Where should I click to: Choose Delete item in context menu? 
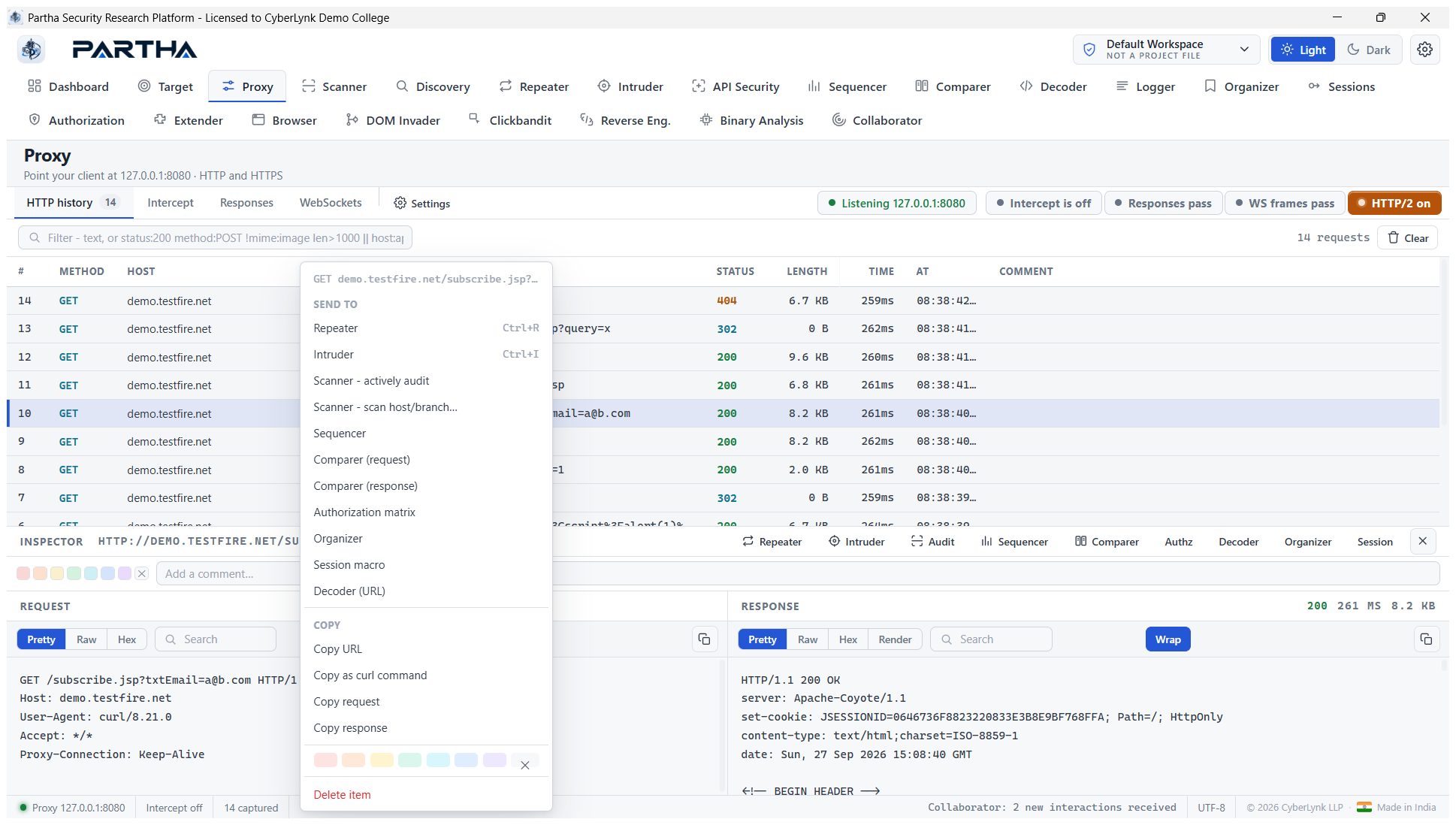[426, 795]
